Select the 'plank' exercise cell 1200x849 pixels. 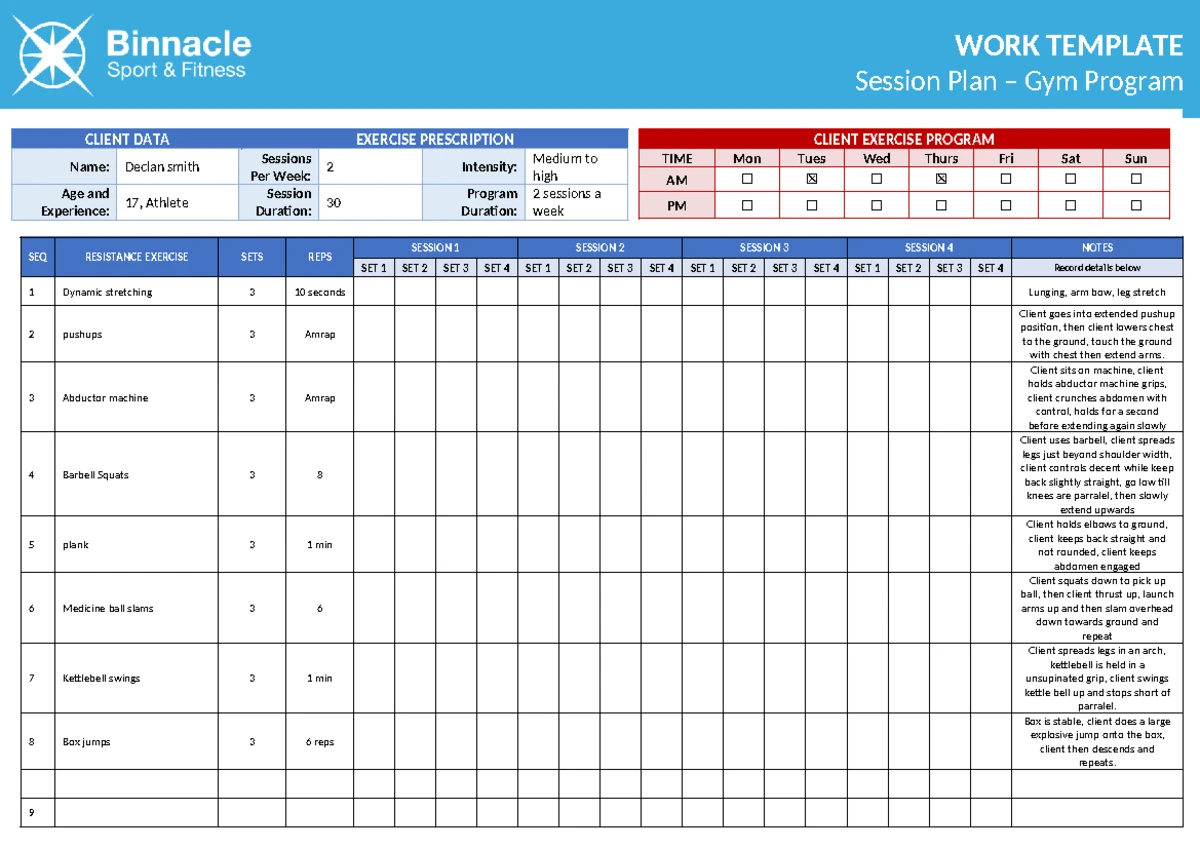point(136,545)
